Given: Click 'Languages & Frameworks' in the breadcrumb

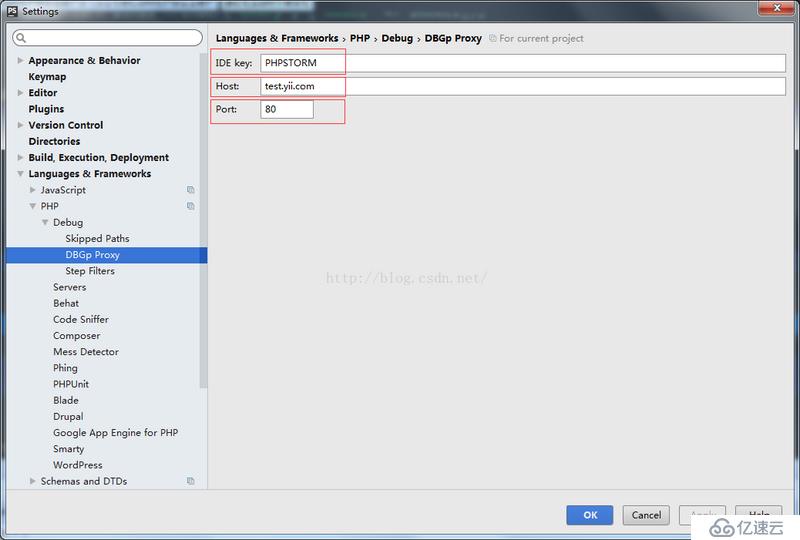Looking at the screenshot, I should coord(277,38).
